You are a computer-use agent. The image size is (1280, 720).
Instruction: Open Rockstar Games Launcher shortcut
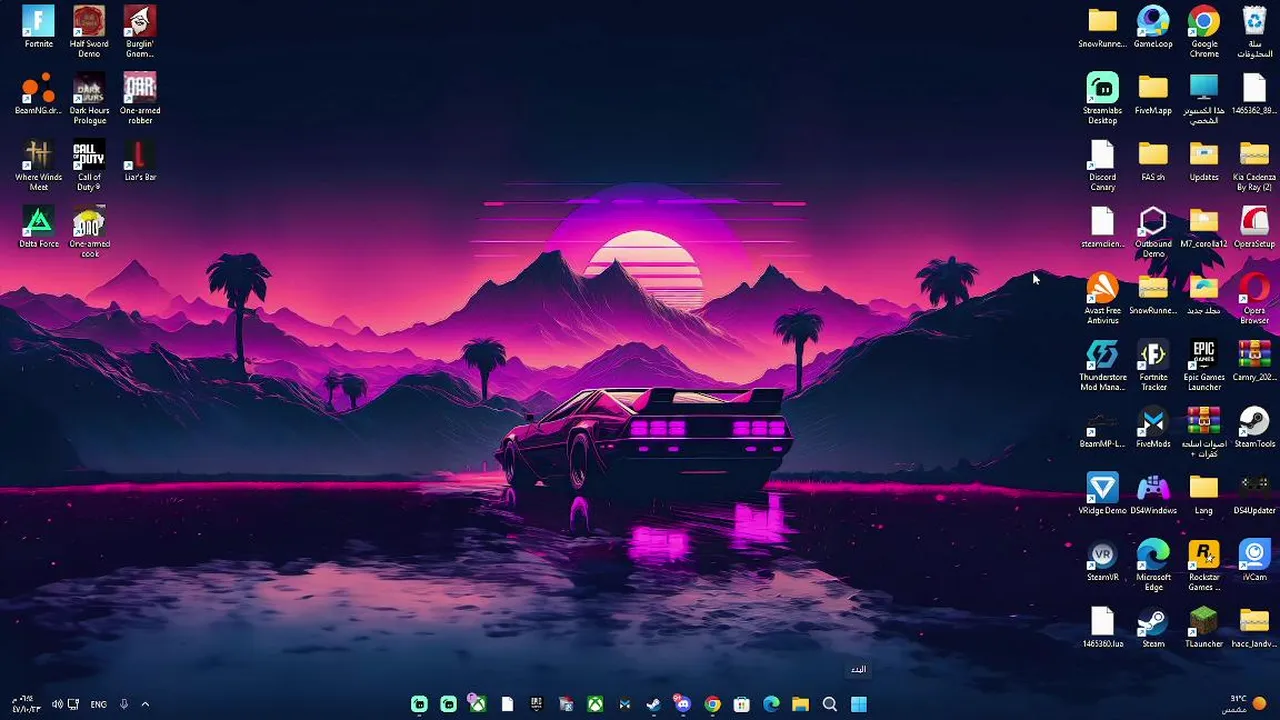point(1204,565)
